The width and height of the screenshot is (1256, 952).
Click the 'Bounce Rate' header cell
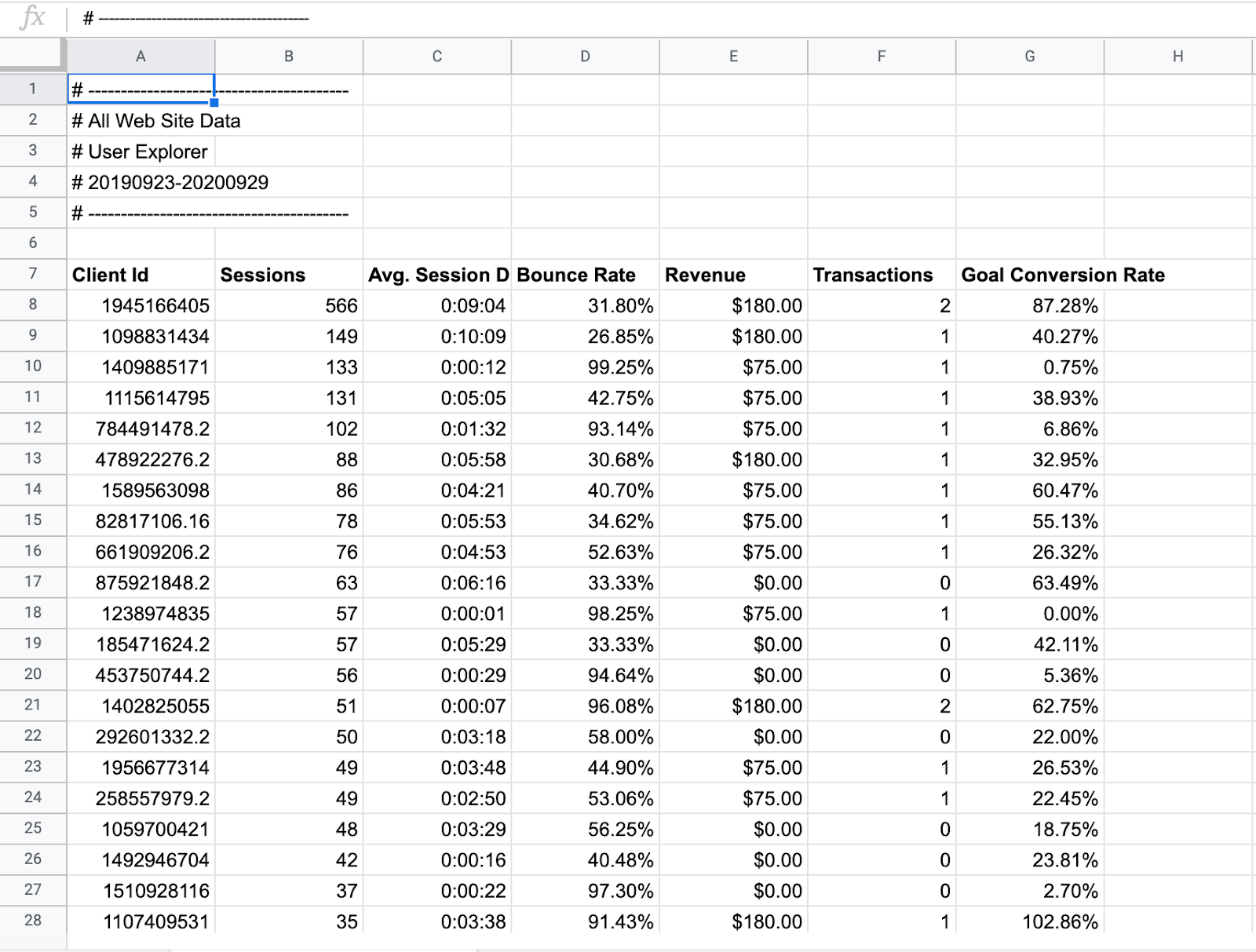coord(586,275)
